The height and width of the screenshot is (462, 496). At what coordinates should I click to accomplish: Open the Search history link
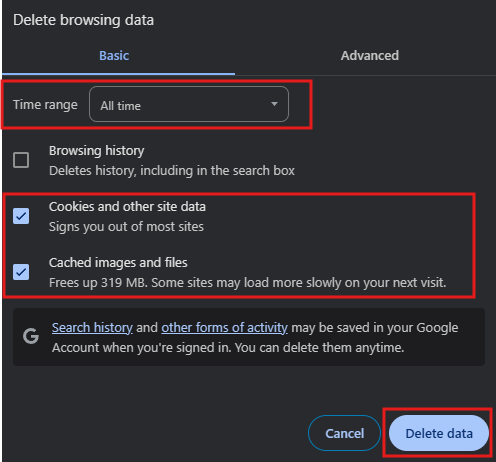[92, 328]
